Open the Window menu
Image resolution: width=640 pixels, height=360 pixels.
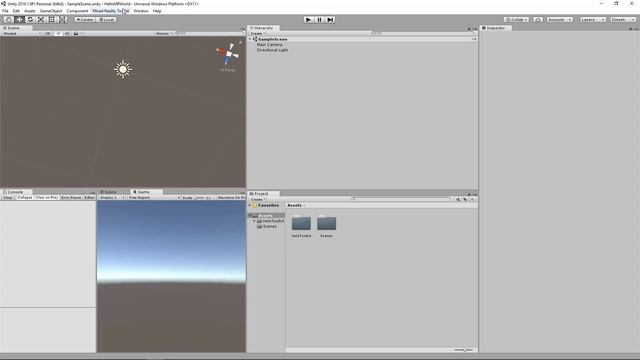click(x=141, y=11)
